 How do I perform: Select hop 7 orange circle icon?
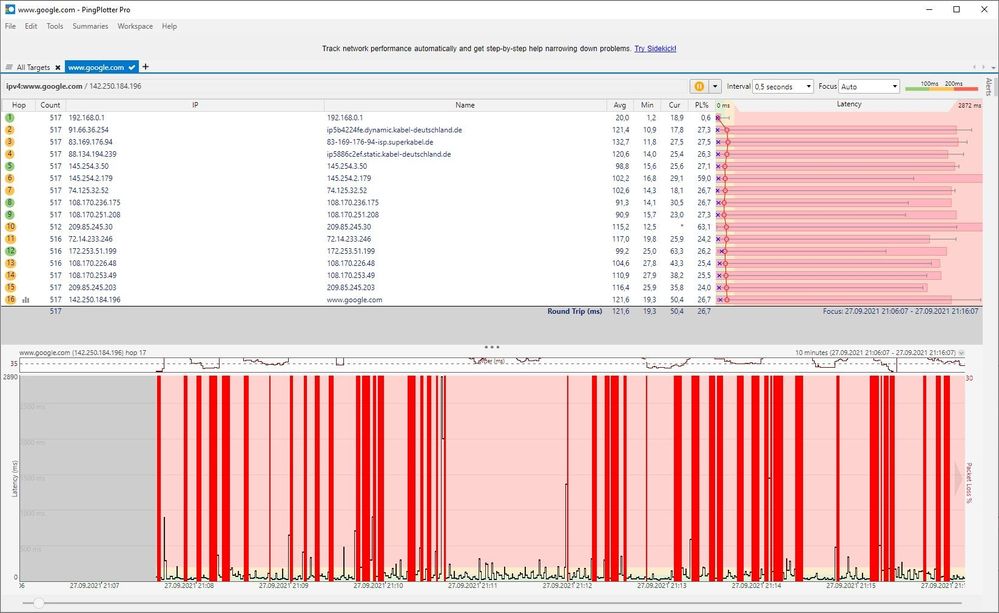[x=10, y=191]
